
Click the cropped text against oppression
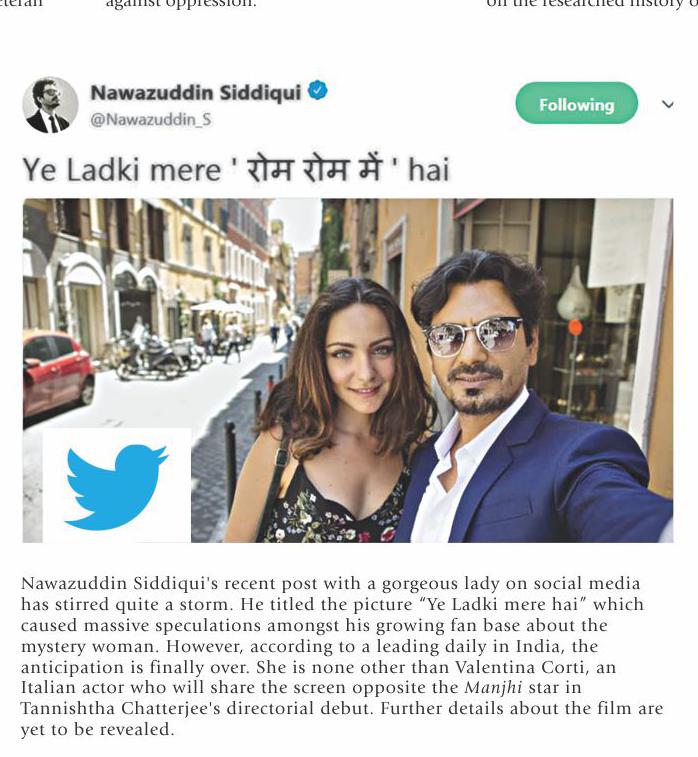[x=181, y=4]
